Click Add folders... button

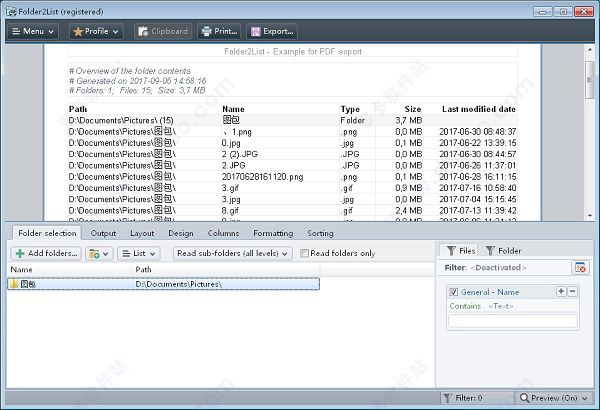point(46,253)
